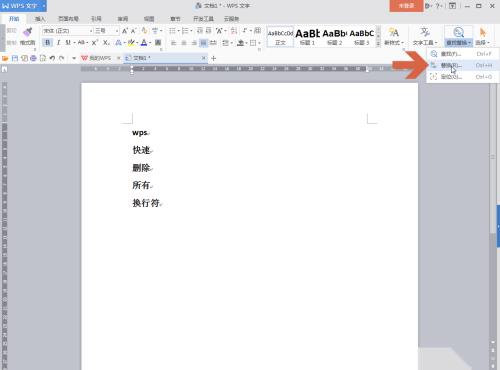Click the save icon in quick access bar
Screen dimensions: 500x370
(15, 58)
